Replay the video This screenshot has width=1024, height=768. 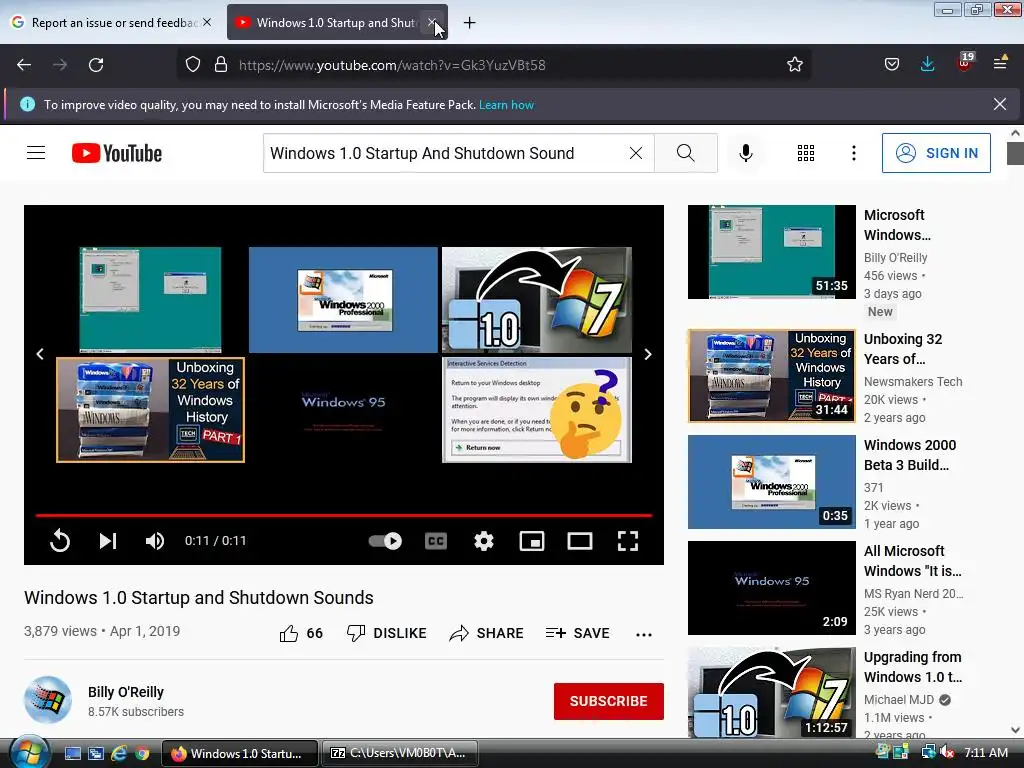click(59, 541)
